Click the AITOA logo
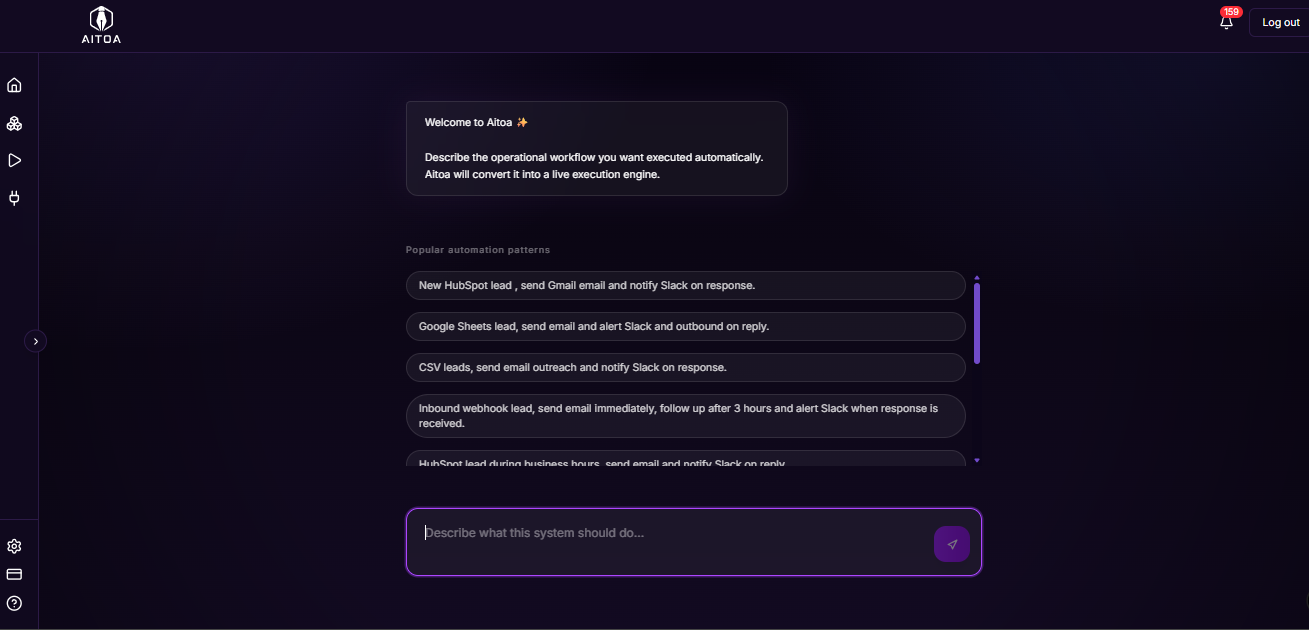The image size is (1309, 630). [x=101, y=26]
